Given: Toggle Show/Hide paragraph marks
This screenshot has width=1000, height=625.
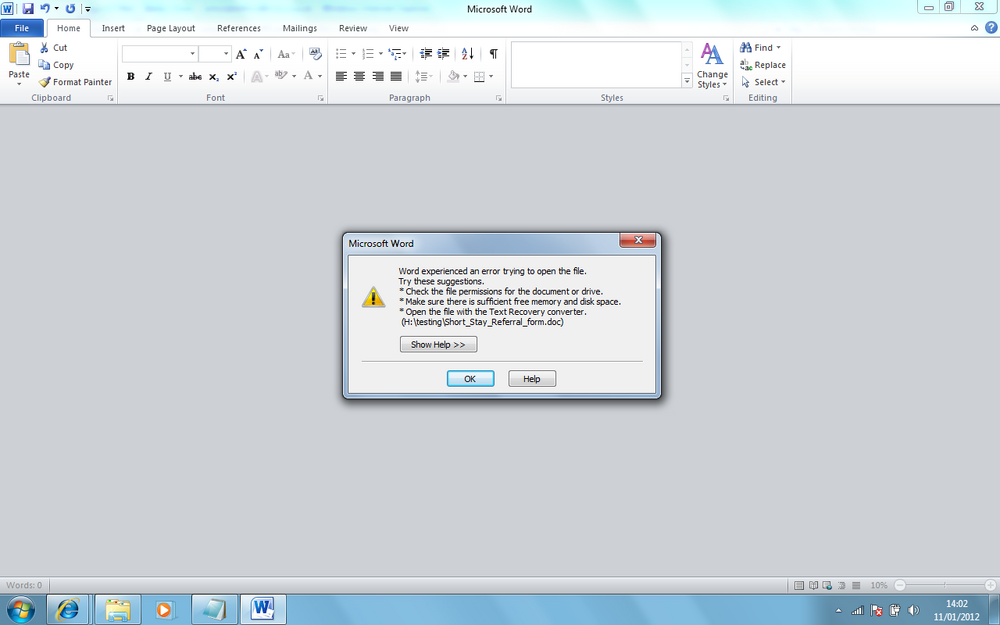Looking at the screenshot, I should coord(493,54).
